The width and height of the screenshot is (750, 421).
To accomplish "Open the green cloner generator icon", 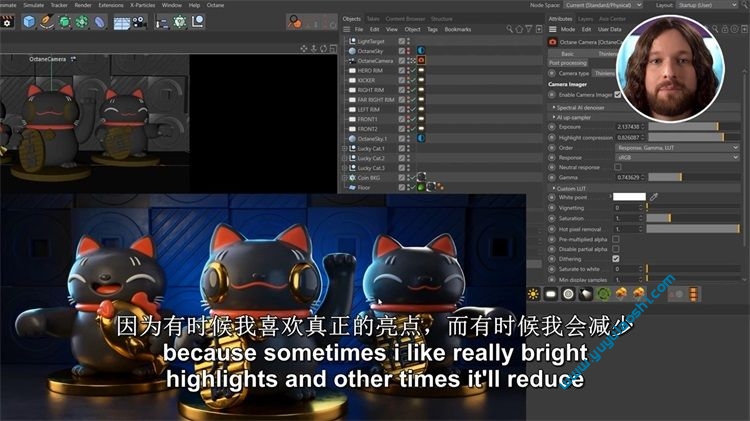I will [82, 22].
